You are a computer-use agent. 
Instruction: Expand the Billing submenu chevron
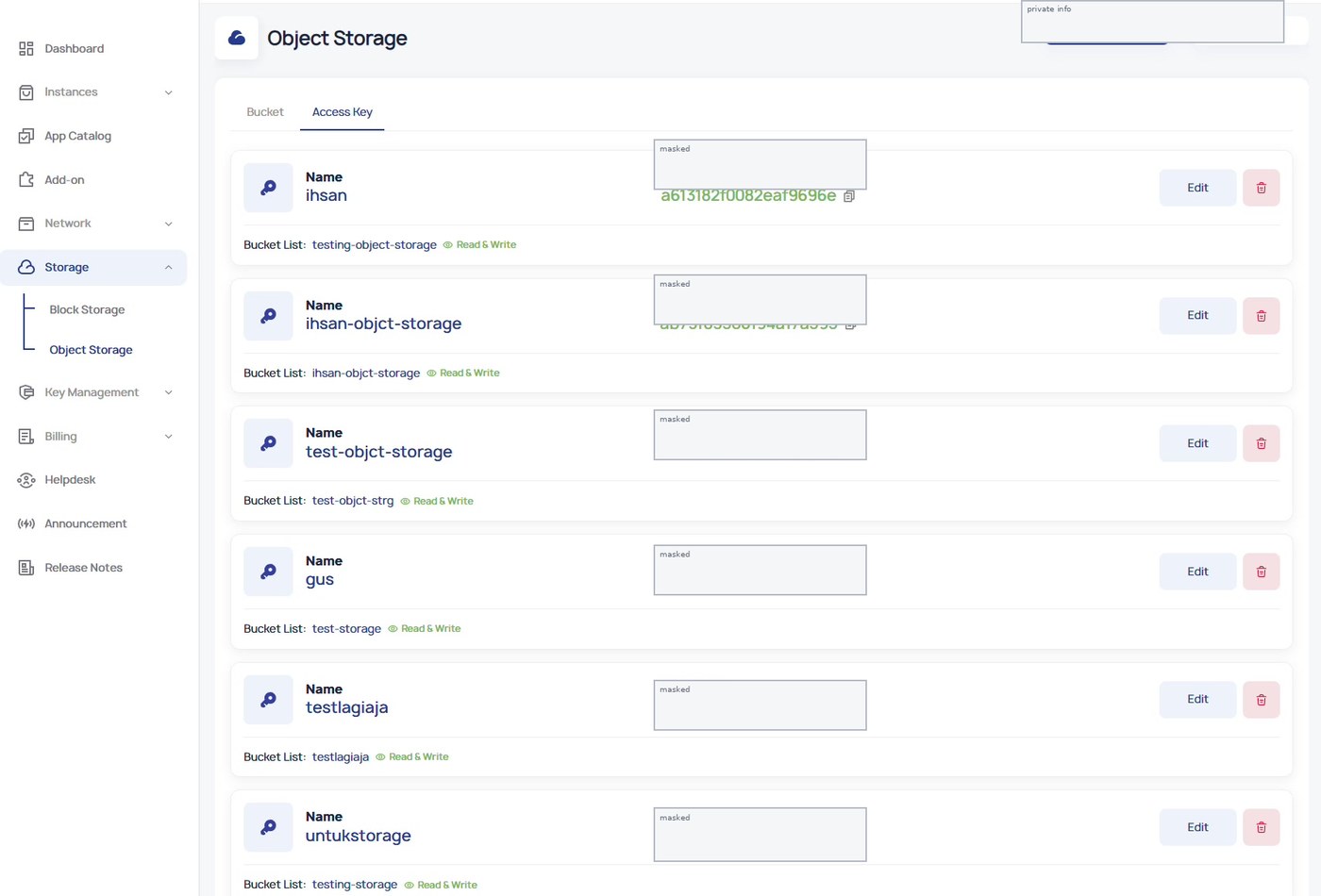coord(169,437)
